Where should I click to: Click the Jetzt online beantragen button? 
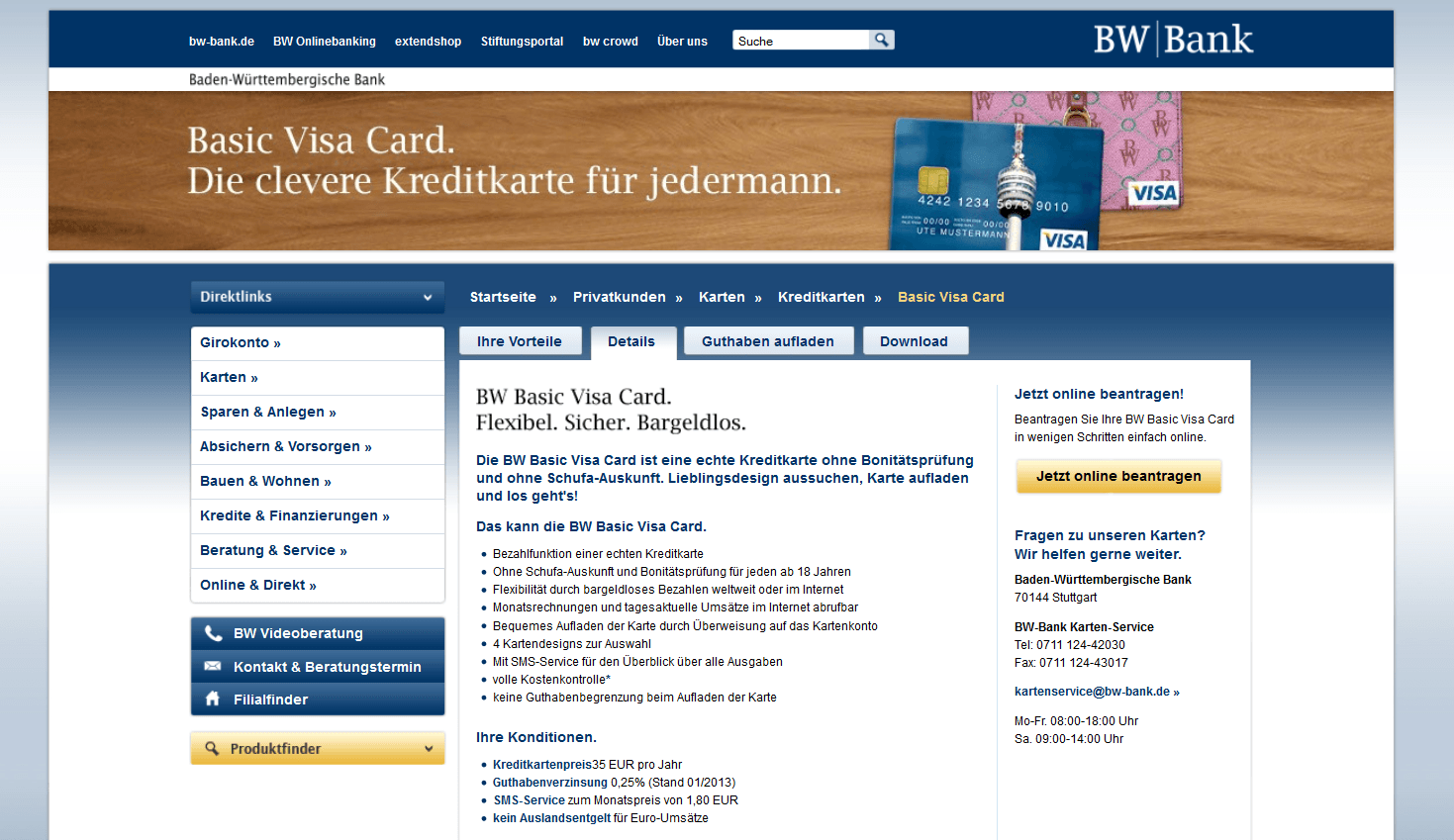click(x=1118, y=476)
